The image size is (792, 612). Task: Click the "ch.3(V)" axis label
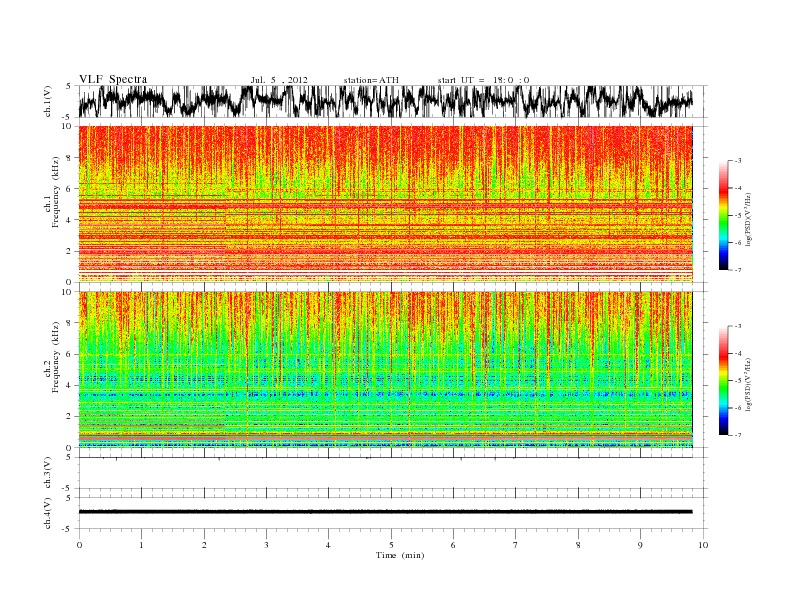point(48,474)
